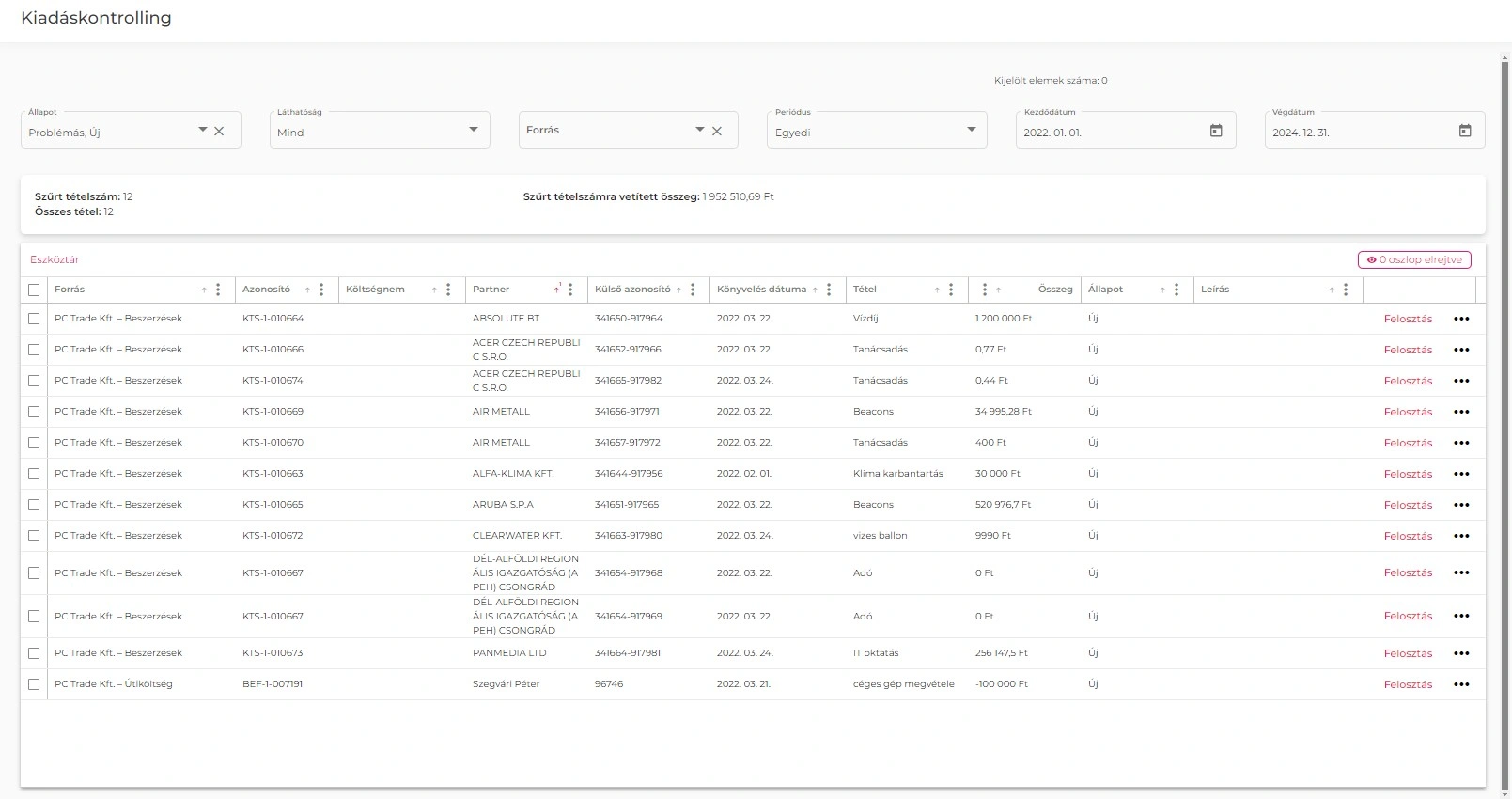Click the '0 oszlop elrejtve' column visibility button

pos(1414,259)
